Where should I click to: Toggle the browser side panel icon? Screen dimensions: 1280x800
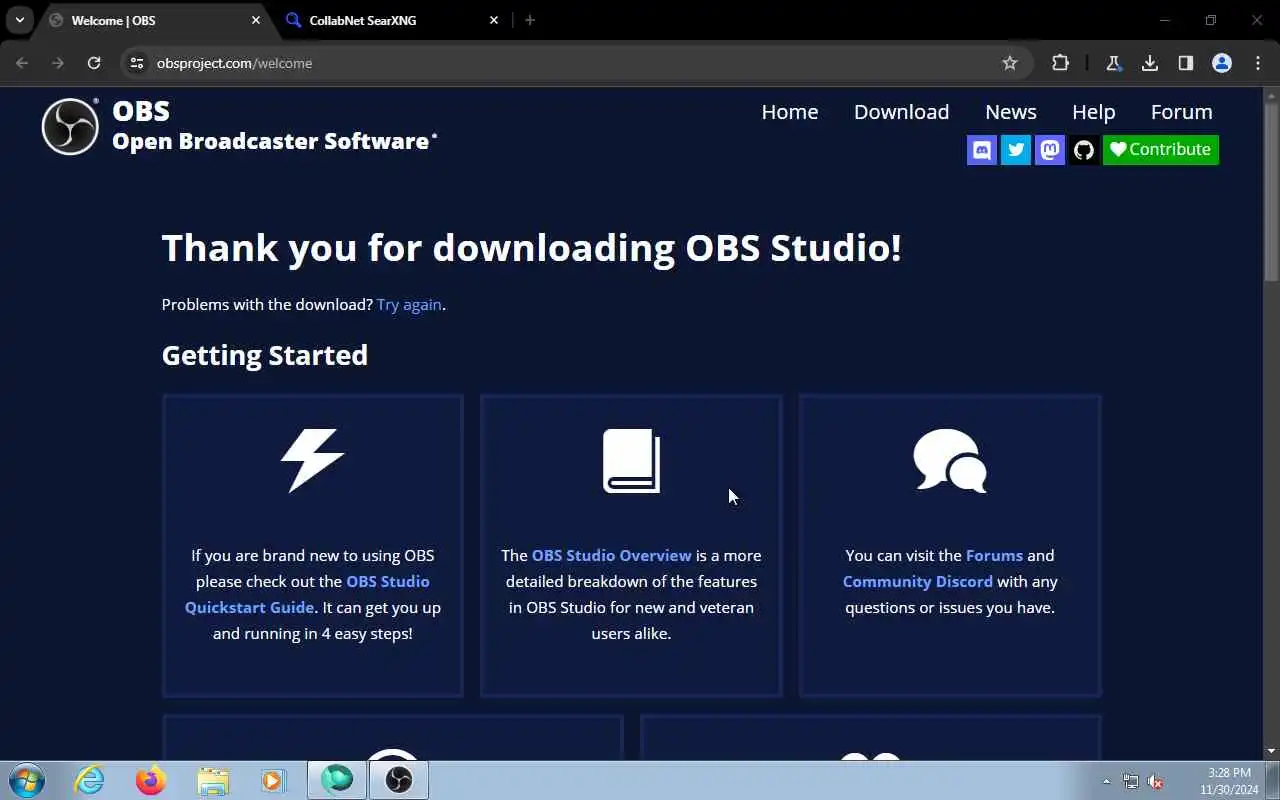point(1186,63)
